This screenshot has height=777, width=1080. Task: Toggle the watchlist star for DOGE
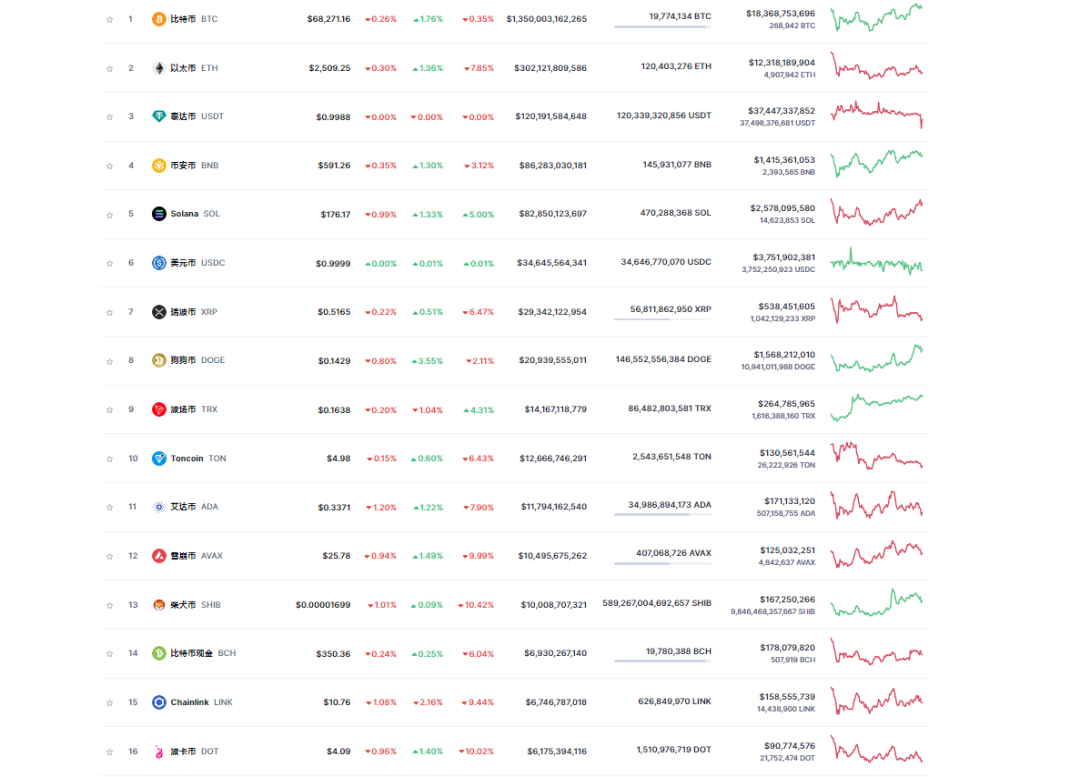click(x=110, y=361)
